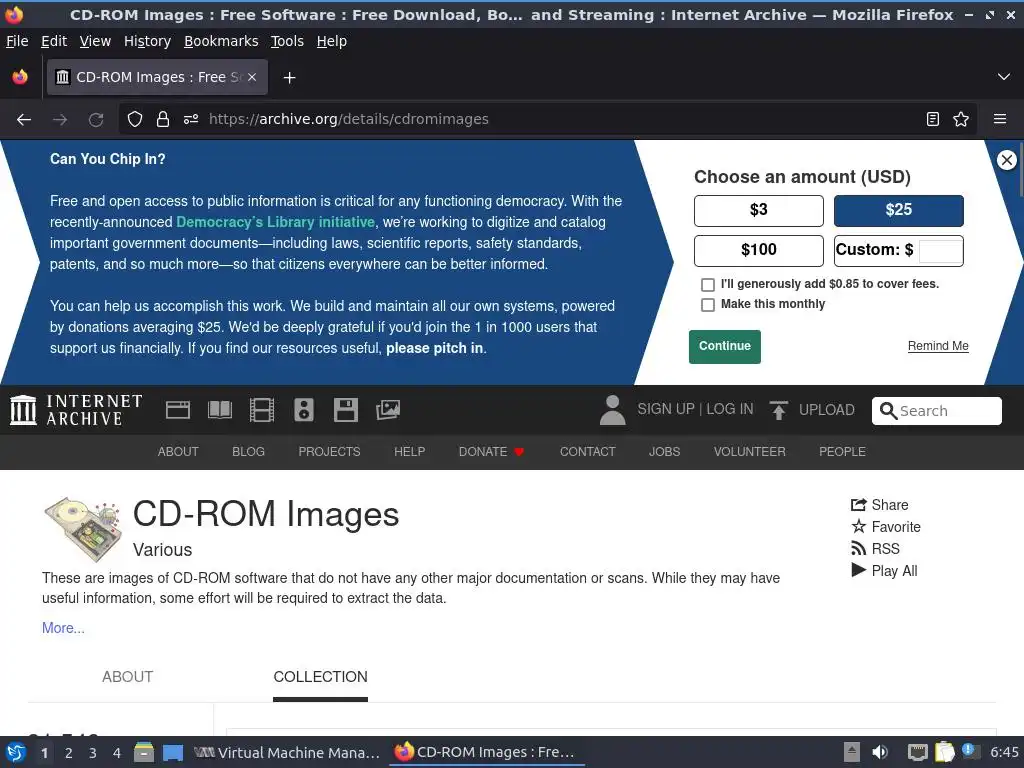
Task: Switch to the ABOUT tab
Action: pyautogui.click(x=127, y=677)
